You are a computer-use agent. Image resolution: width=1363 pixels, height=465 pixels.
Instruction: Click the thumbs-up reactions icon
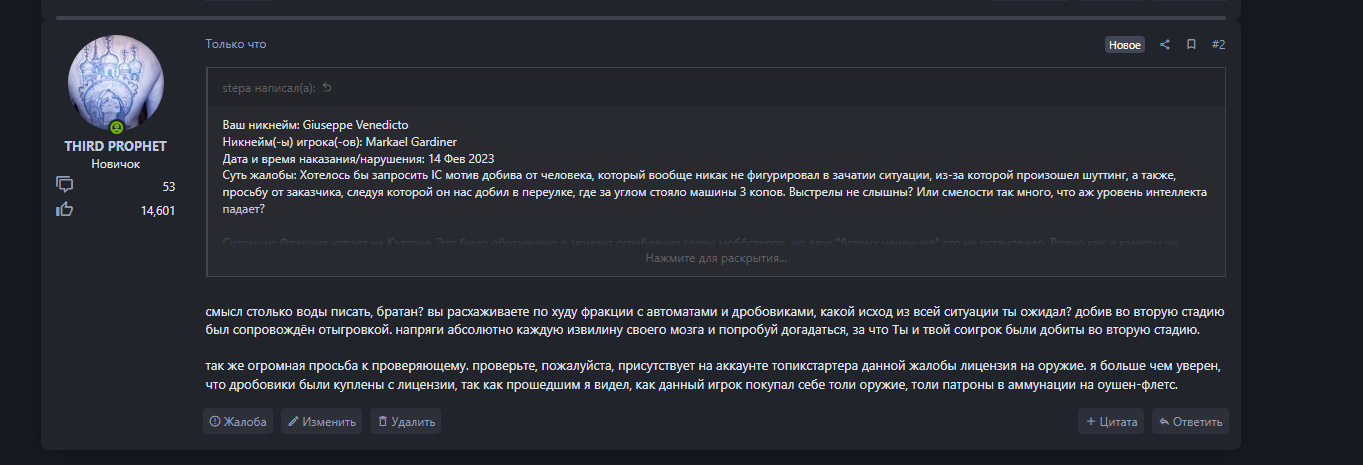click(x=65, y=209)
